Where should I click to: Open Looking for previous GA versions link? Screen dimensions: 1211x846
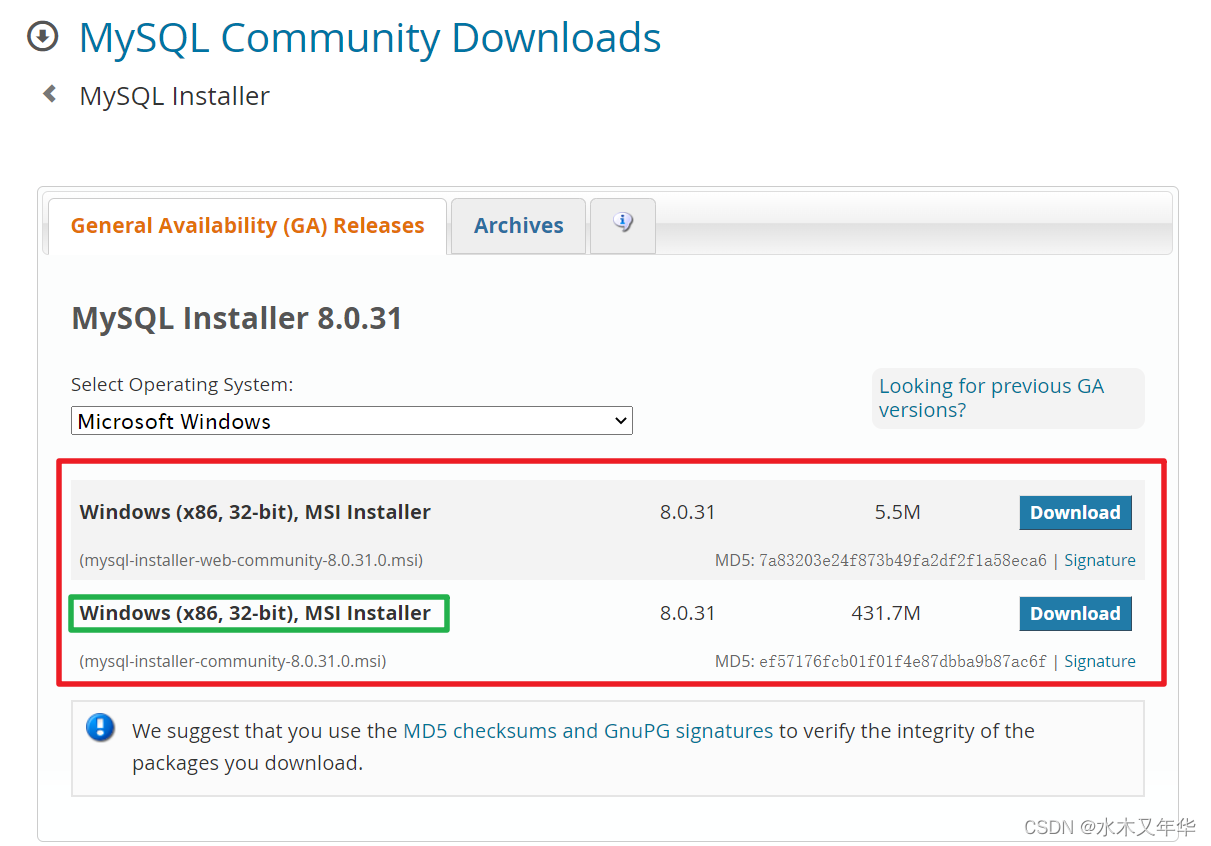pos(991,398)
